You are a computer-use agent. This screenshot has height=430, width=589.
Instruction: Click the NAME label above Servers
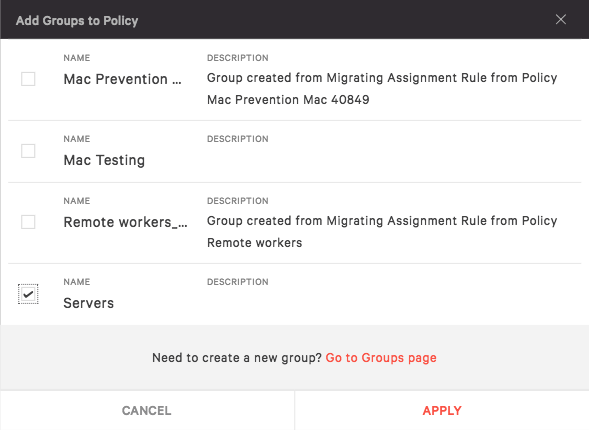pos(77,282)
